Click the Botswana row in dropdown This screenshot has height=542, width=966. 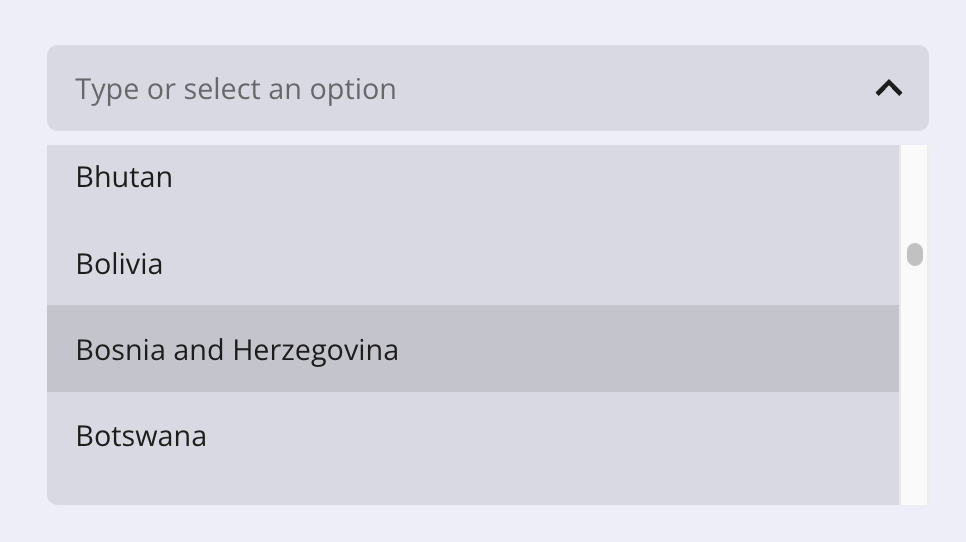pos(473,435)
